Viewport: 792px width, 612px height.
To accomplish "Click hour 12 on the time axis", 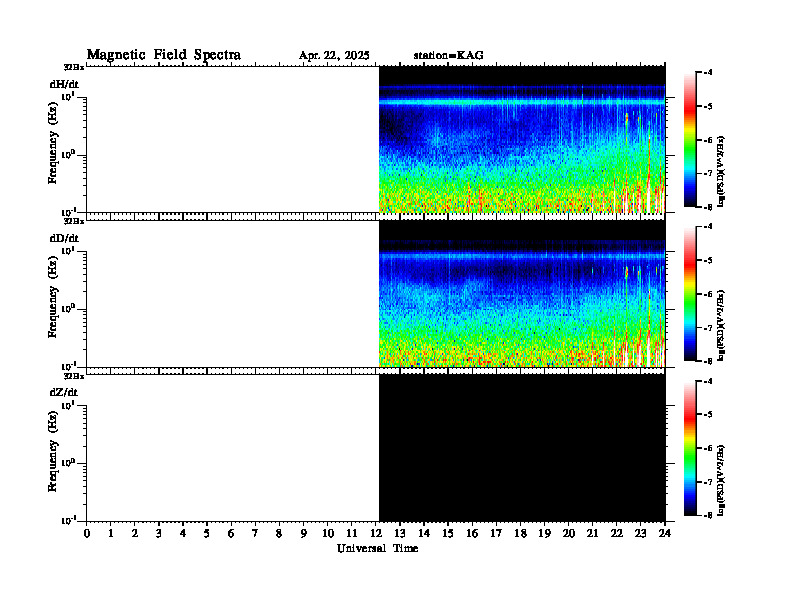I will pos(376,534).
